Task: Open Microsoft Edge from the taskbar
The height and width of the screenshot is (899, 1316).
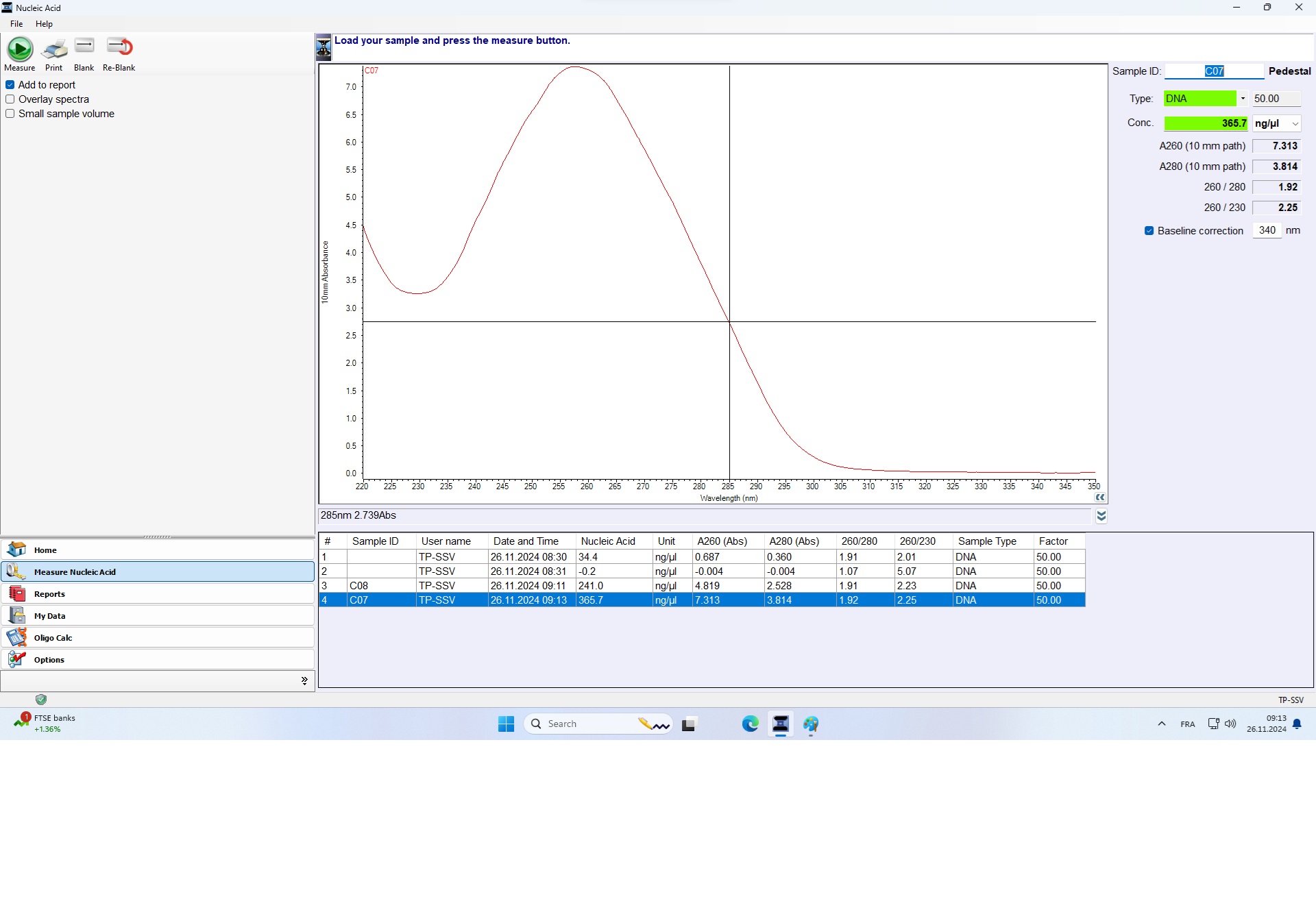Action: 750,724
